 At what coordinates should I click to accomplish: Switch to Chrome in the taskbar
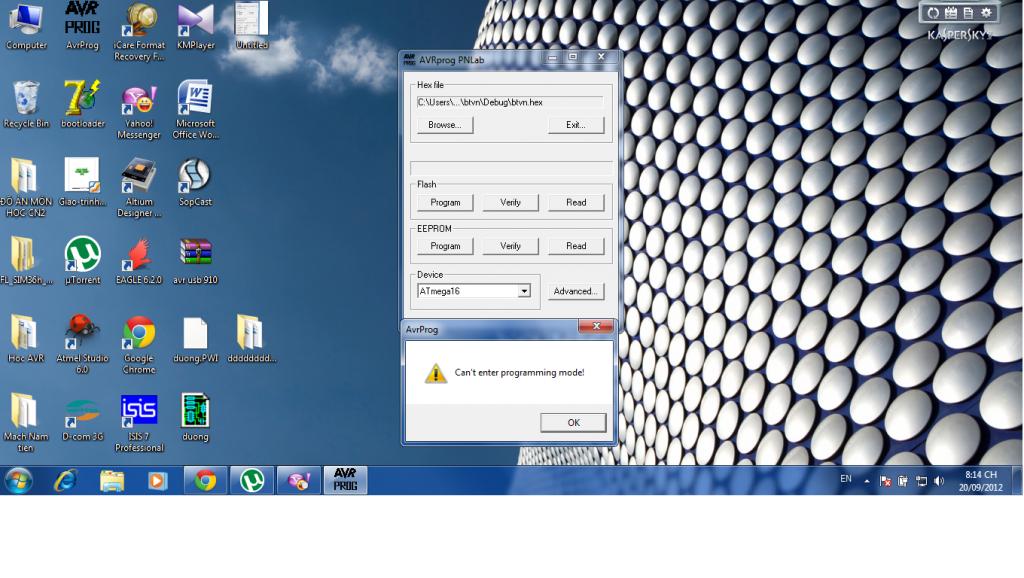tap(205, 481)
